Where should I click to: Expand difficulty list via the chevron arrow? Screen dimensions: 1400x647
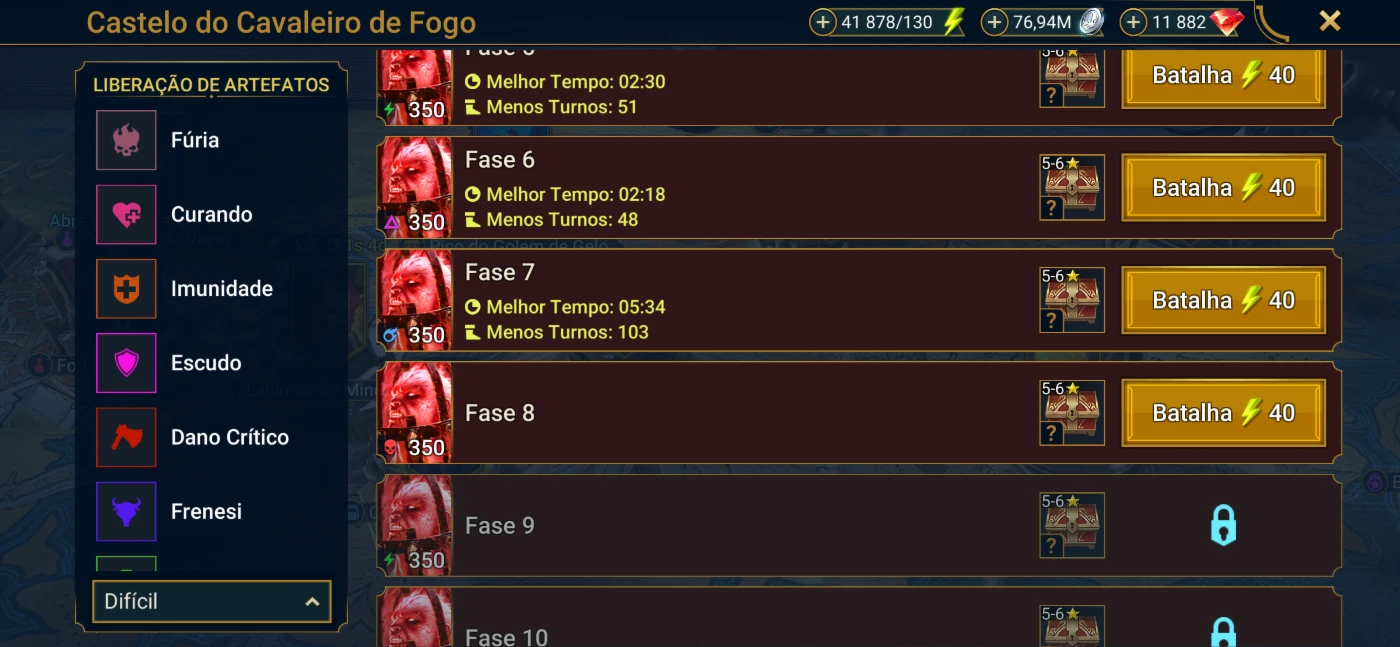click(x=312, y=602)
